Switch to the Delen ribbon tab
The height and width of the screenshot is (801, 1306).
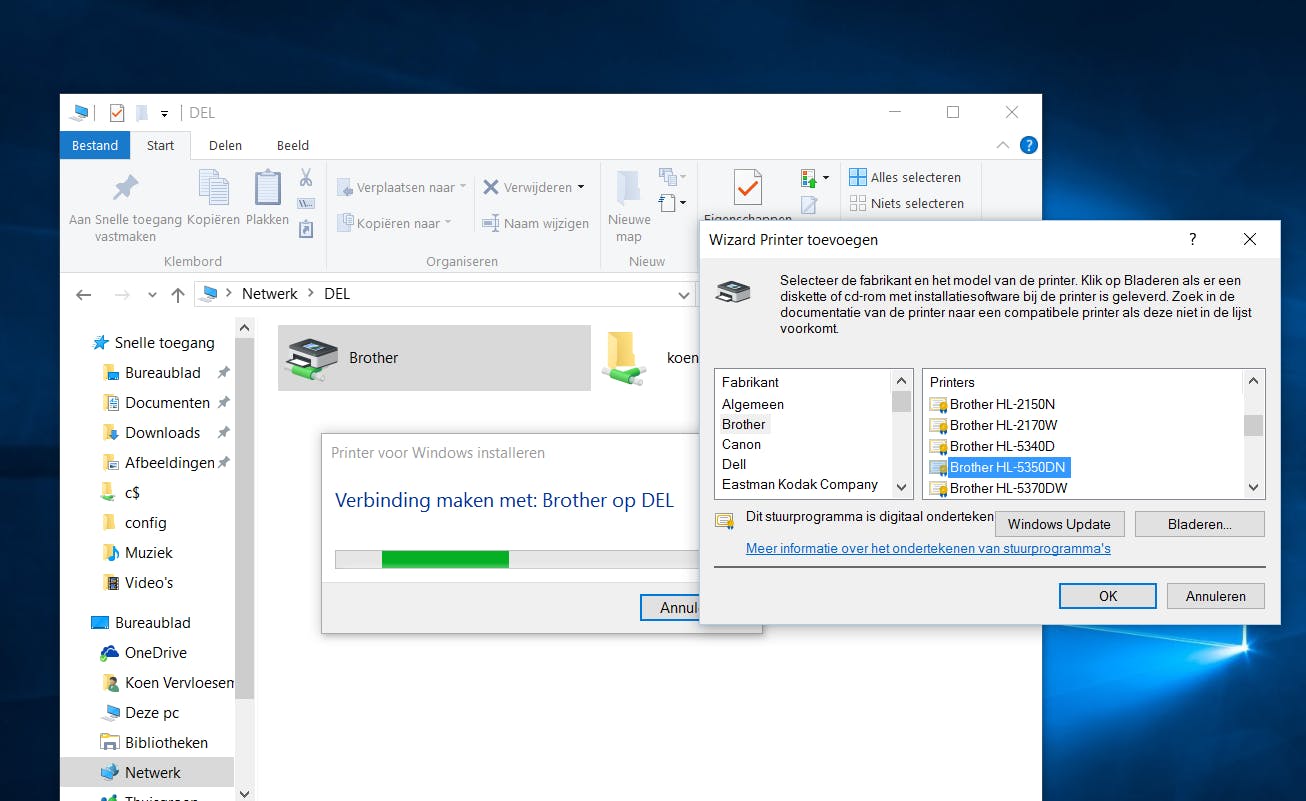(x=225, y=145)
